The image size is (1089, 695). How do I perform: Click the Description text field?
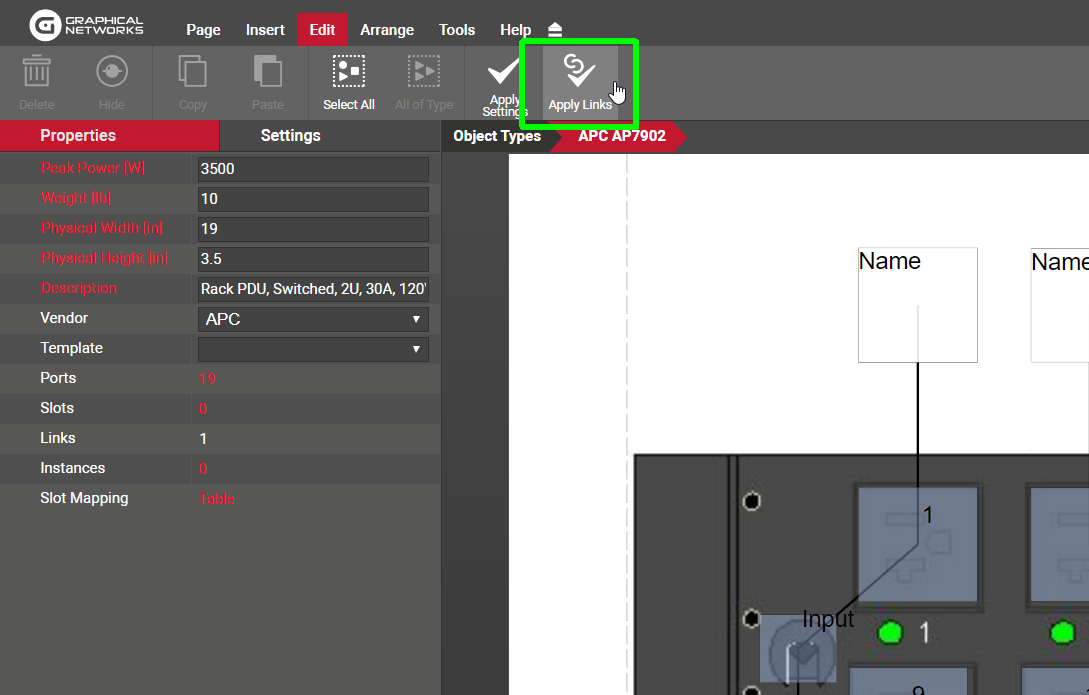pos(313,289)
